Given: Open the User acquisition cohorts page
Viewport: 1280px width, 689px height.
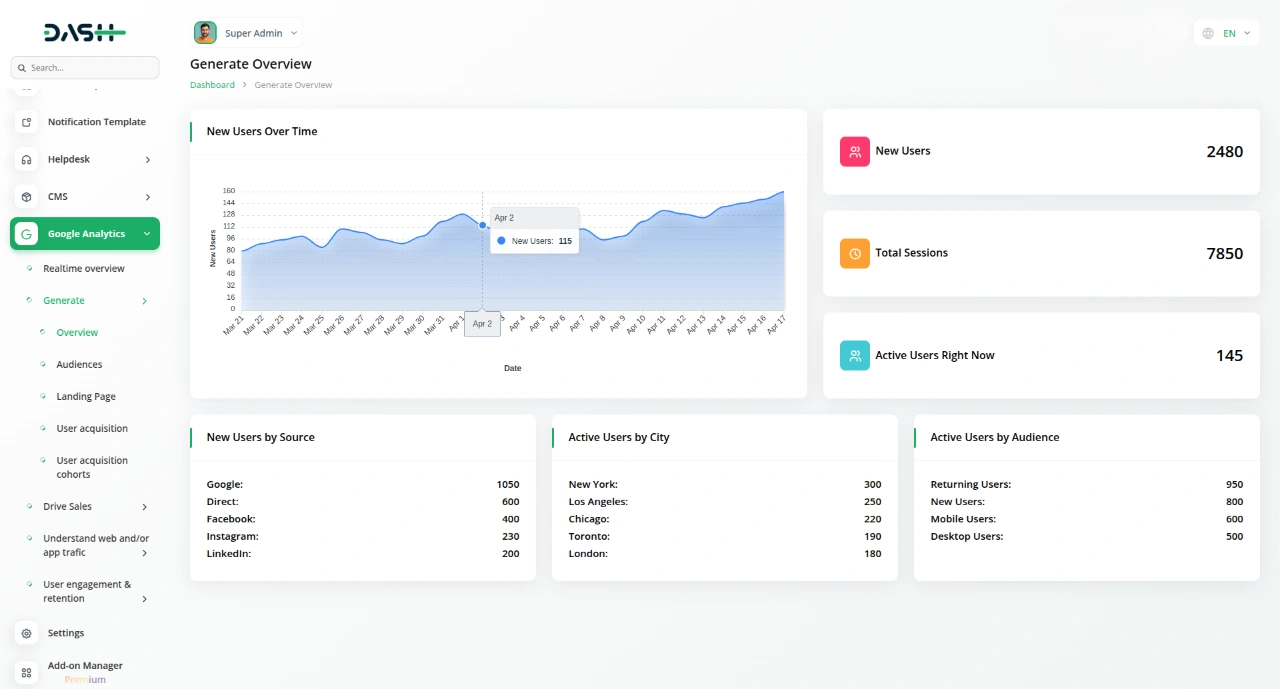Looking at the screenshot, I should coord(91,467).
